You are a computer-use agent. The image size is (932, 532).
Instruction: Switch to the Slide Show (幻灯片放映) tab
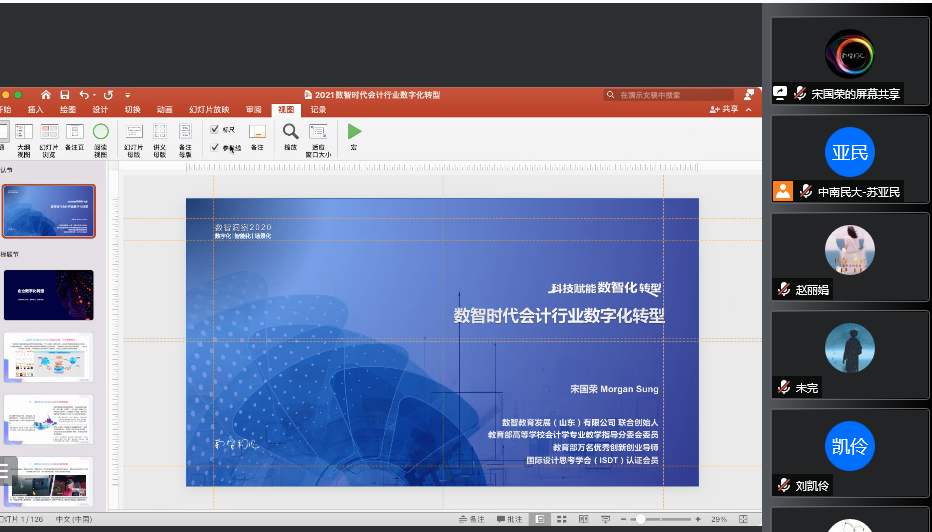point(209,109)
